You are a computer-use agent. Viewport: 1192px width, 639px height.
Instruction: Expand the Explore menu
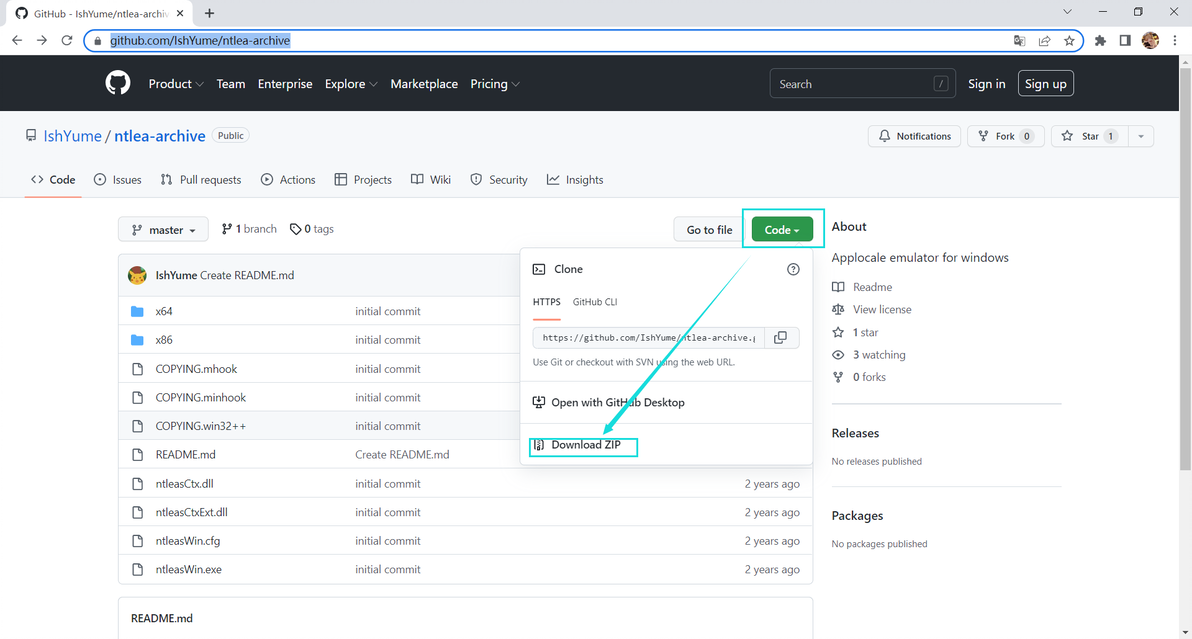pyautogui.click(x=351, y=84)
